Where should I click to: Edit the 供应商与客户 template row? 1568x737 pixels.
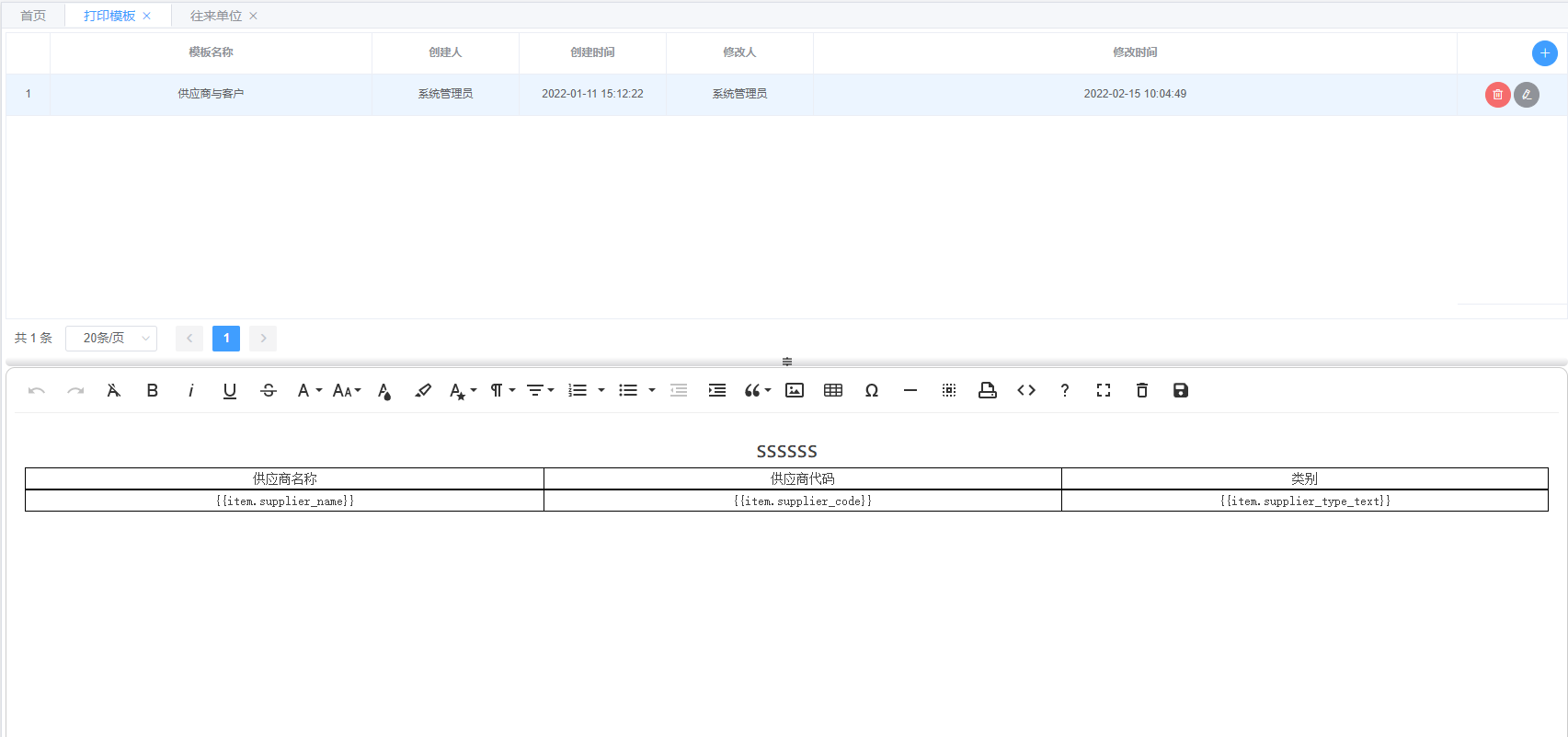[1527, 95]
